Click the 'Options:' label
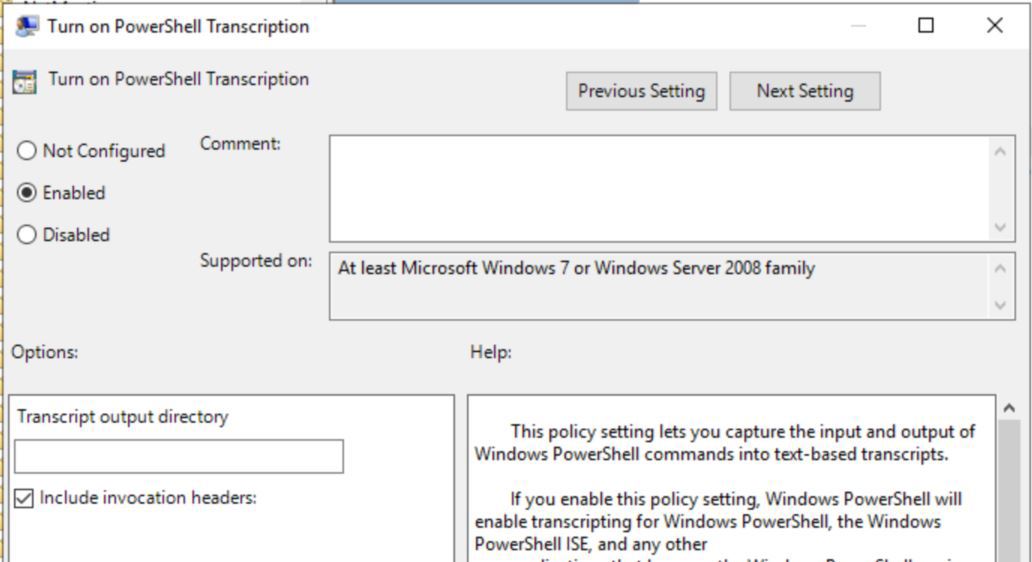Viewport: 1032px width, 562px height. tap(45, 352)
